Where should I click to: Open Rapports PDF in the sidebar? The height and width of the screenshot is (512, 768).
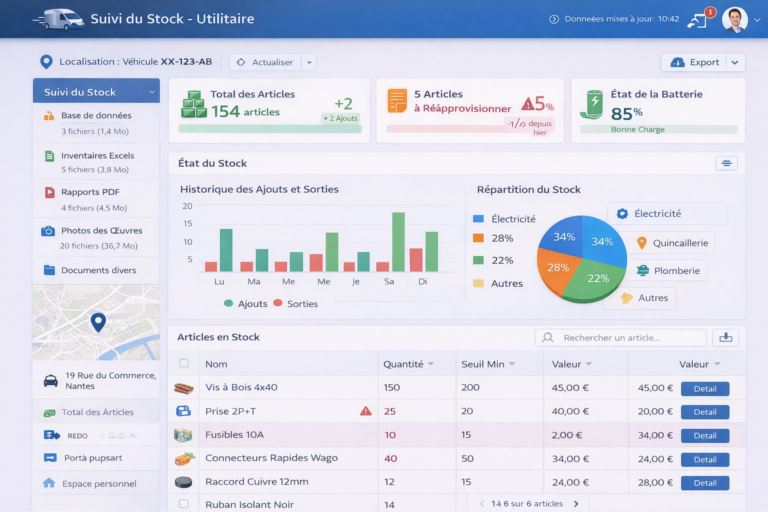pos(90,192)
